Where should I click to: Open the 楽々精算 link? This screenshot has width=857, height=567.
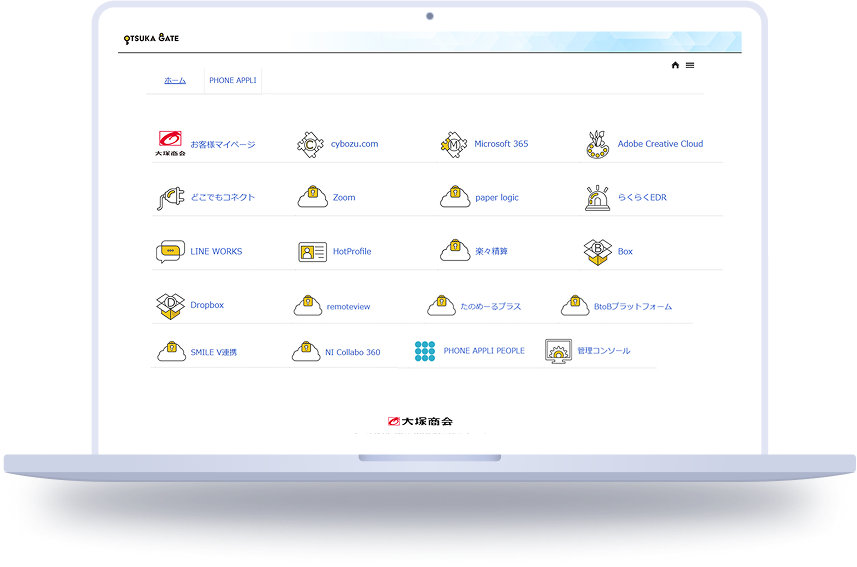tap(491, 252)
